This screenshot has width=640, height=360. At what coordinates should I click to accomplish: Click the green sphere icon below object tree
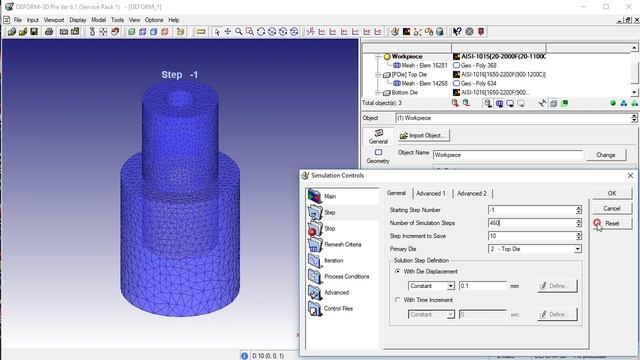tap(613, 103)
